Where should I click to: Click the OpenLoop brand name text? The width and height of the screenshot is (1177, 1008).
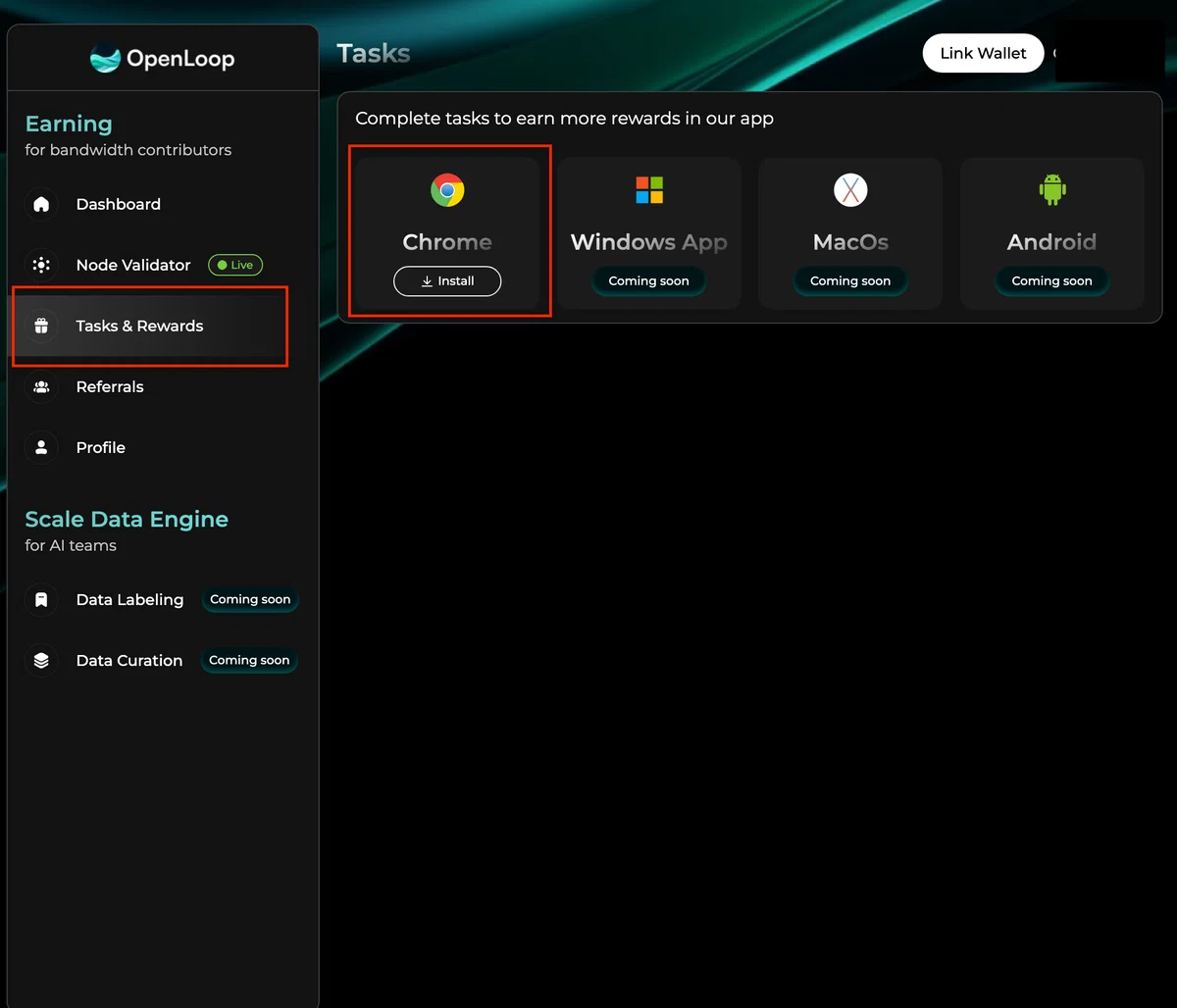point(180,59)
